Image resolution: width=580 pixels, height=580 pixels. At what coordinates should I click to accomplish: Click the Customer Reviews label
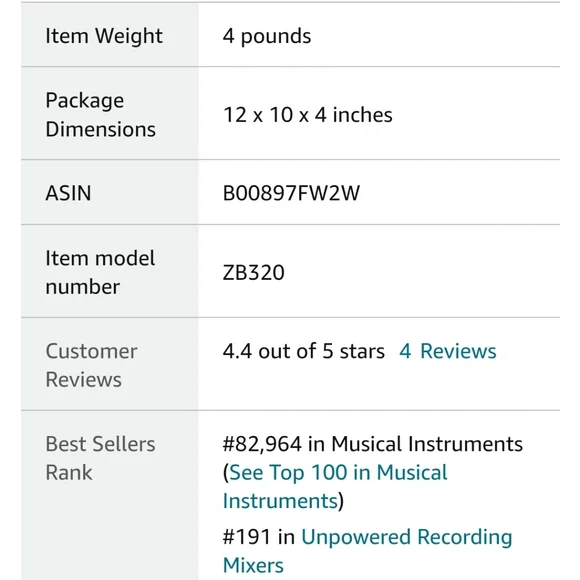tap(91, 365)
